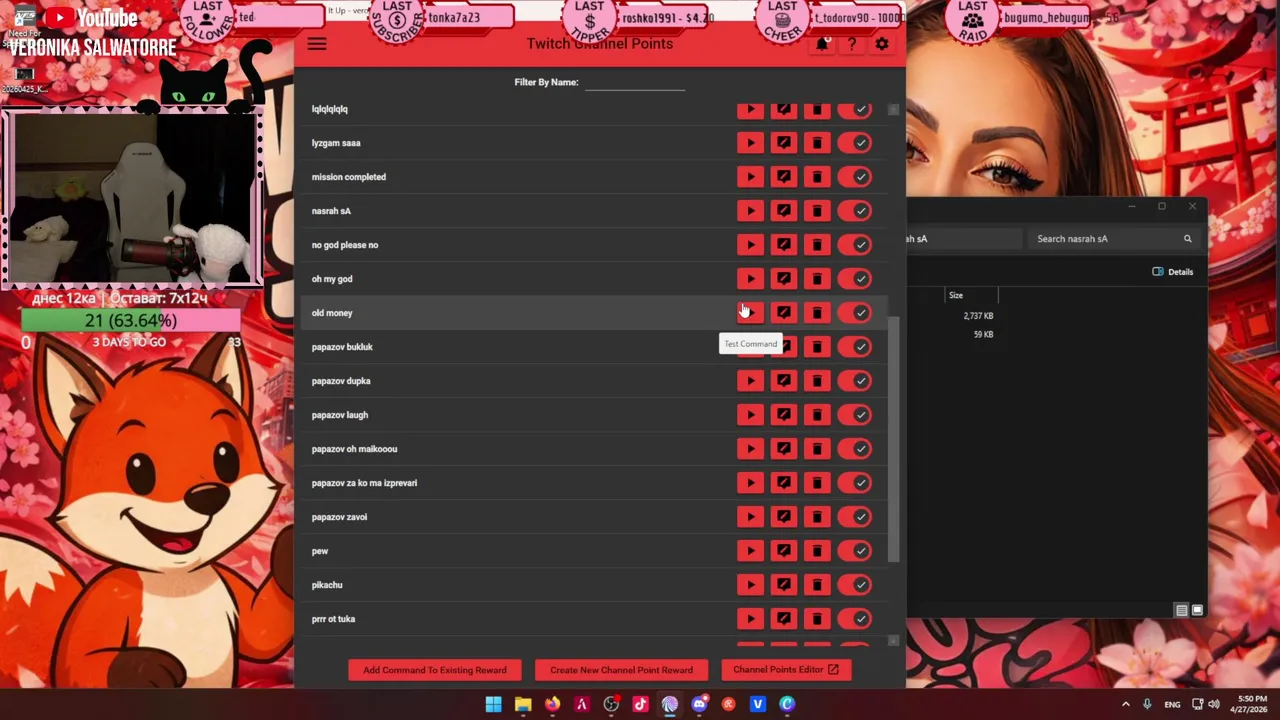Edit the nasrah sA command
This screenshot has height=720, width=1280.
click(x=784, y=211)
